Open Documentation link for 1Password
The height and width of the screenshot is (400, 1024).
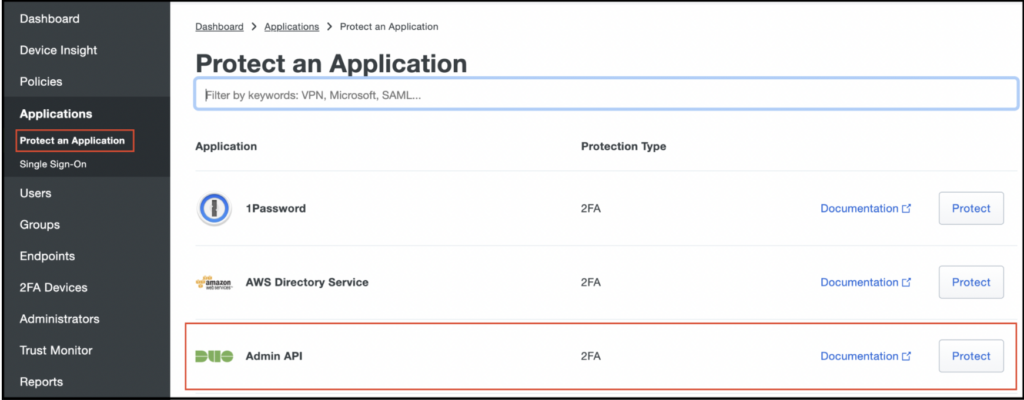click(865, 208)
